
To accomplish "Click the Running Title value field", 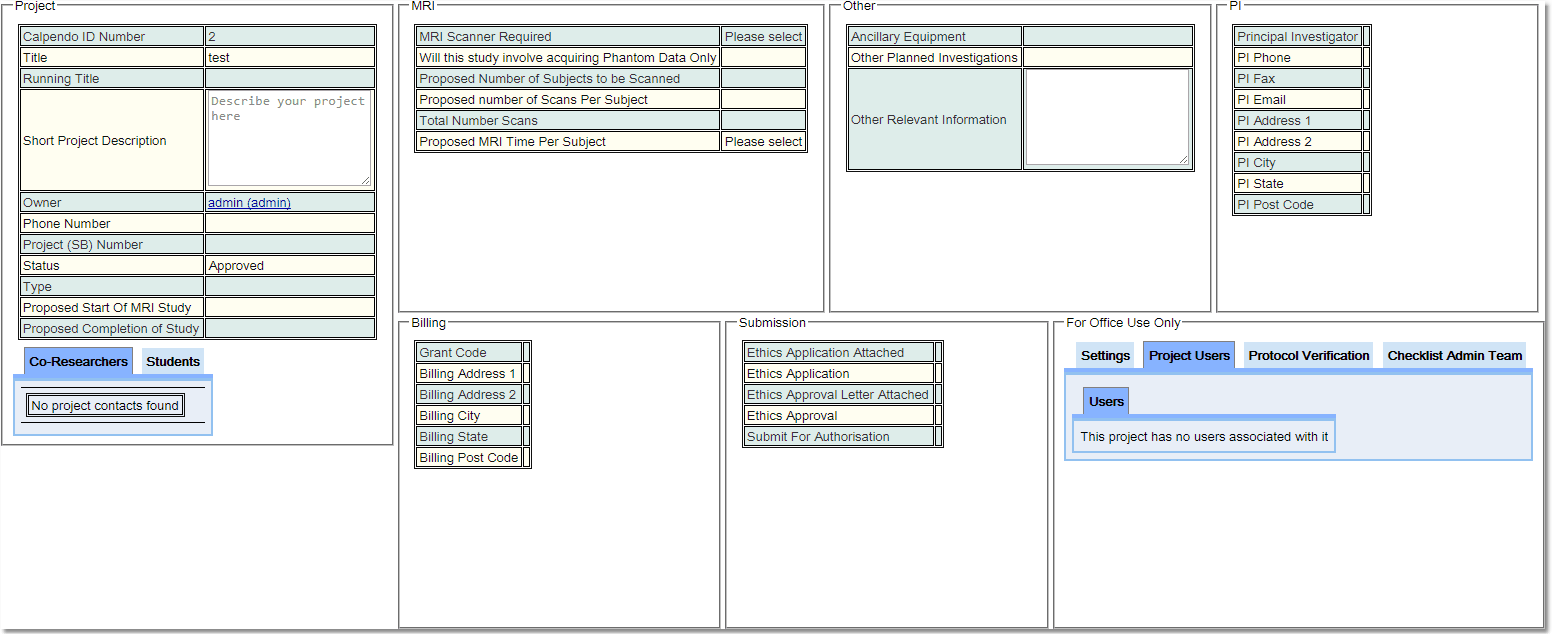I will tap(289, 79).
